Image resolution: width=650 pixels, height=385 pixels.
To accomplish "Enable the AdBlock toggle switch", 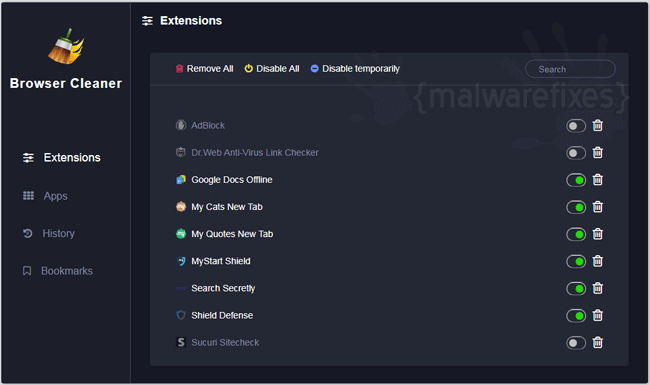I will [576, 126].
